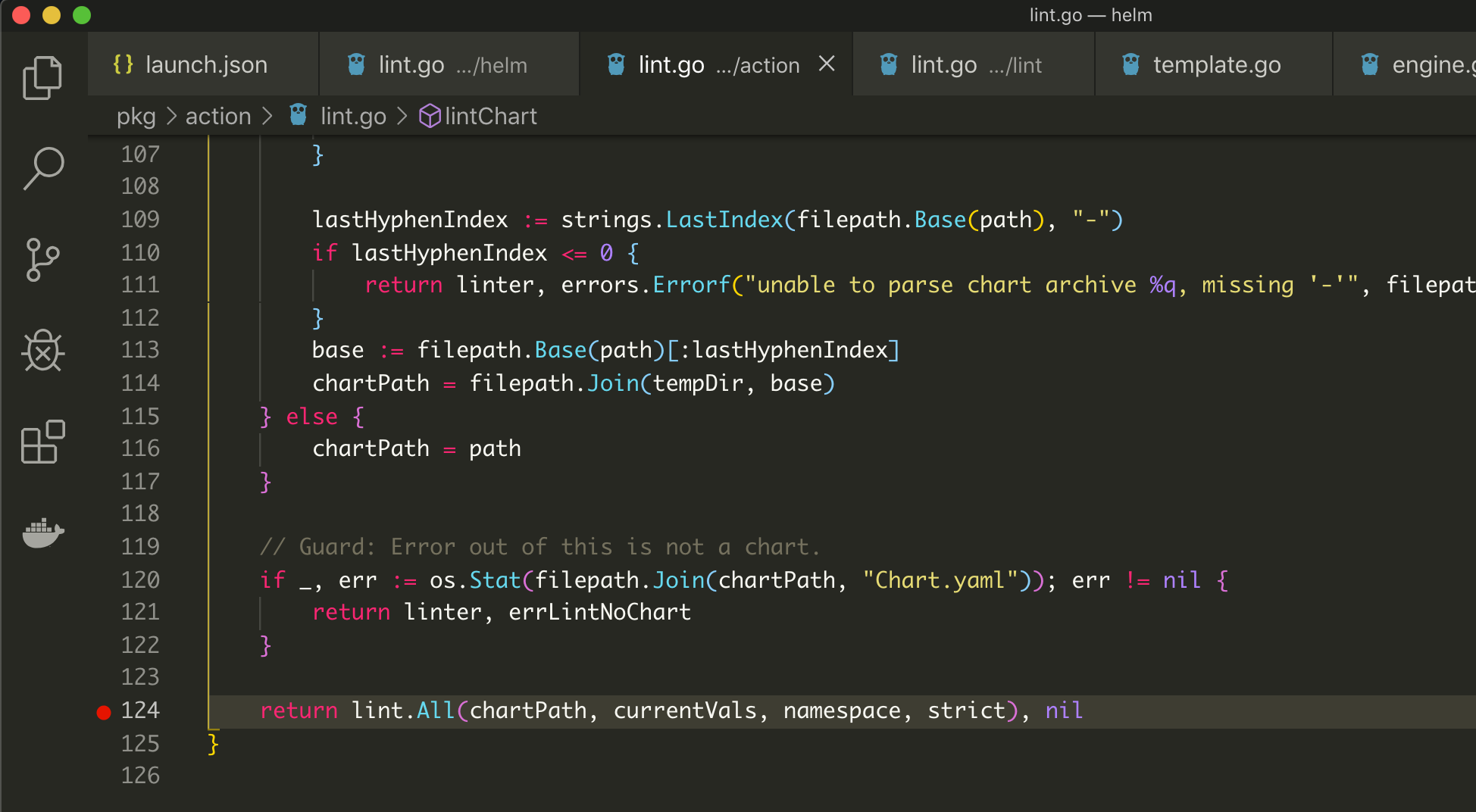Image resolution: width=1476 pixels, height=812 pixels.
Task: Open the Explorer view in activity bar
Action: click(42, 78)
